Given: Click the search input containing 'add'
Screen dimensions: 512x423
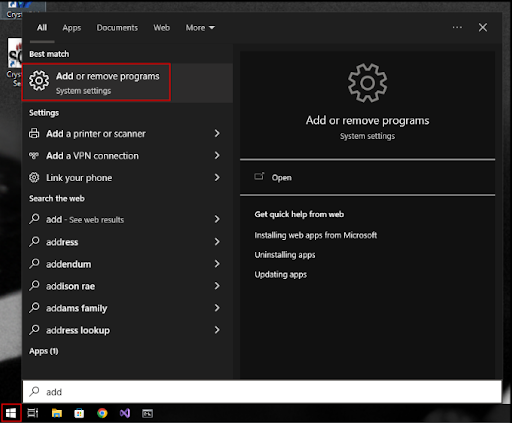Looking at the screenshot, I should coord(262,392).
